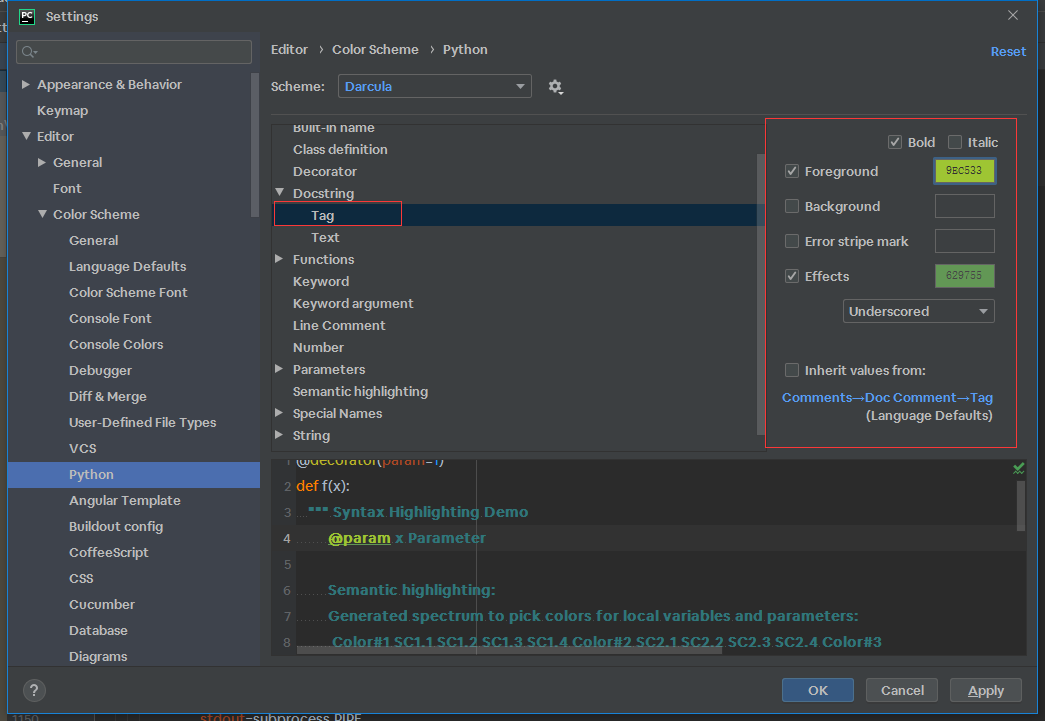Toggle the Effects checkbox
1045x721 pixels.
[792, 276]
